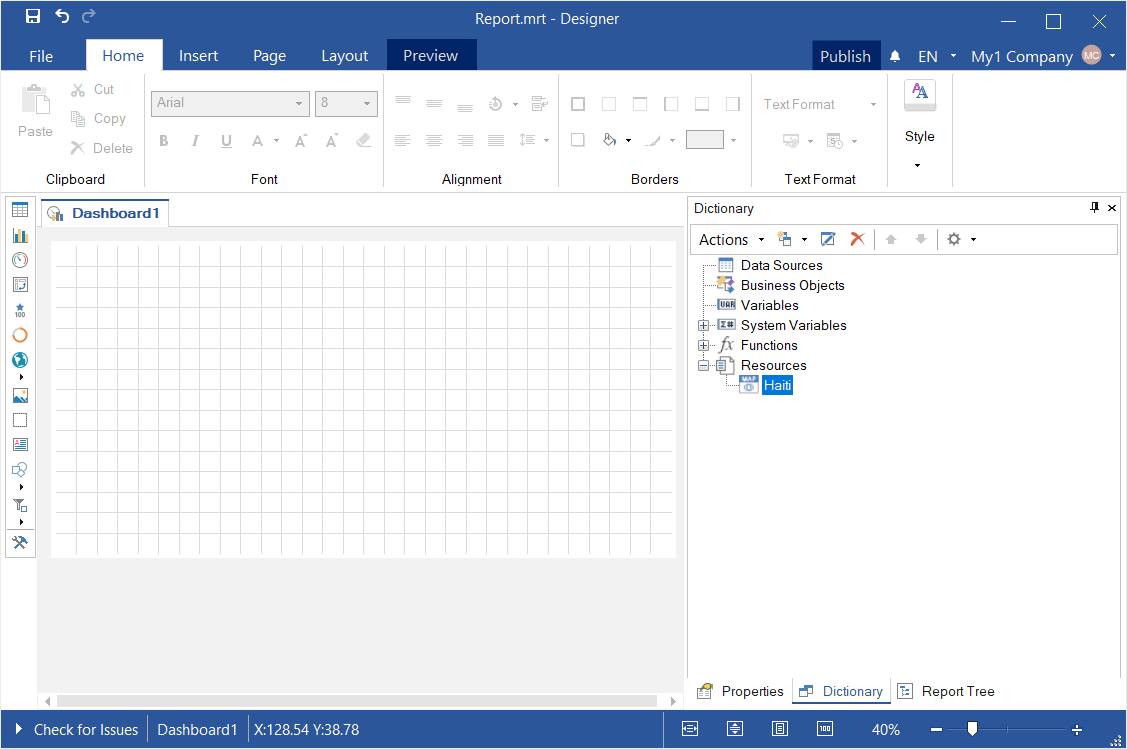Switch to the Insert ribbon tab
The height and width of the screenshot is (749, 1127).
(x=198, y=56)
